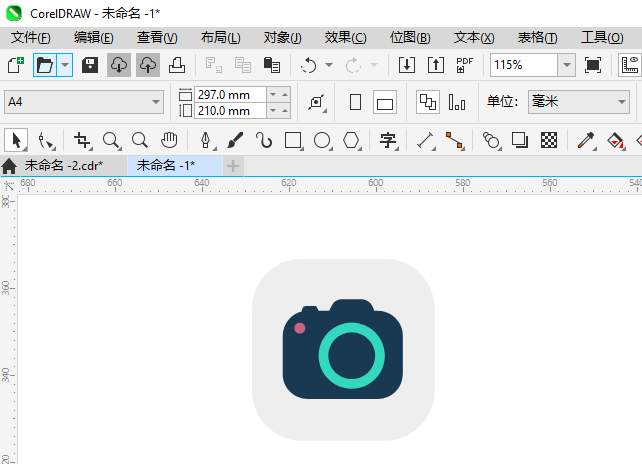Open the A4 page size dropdown
Viewport: 642px width, 464px height.
(84, 102)
